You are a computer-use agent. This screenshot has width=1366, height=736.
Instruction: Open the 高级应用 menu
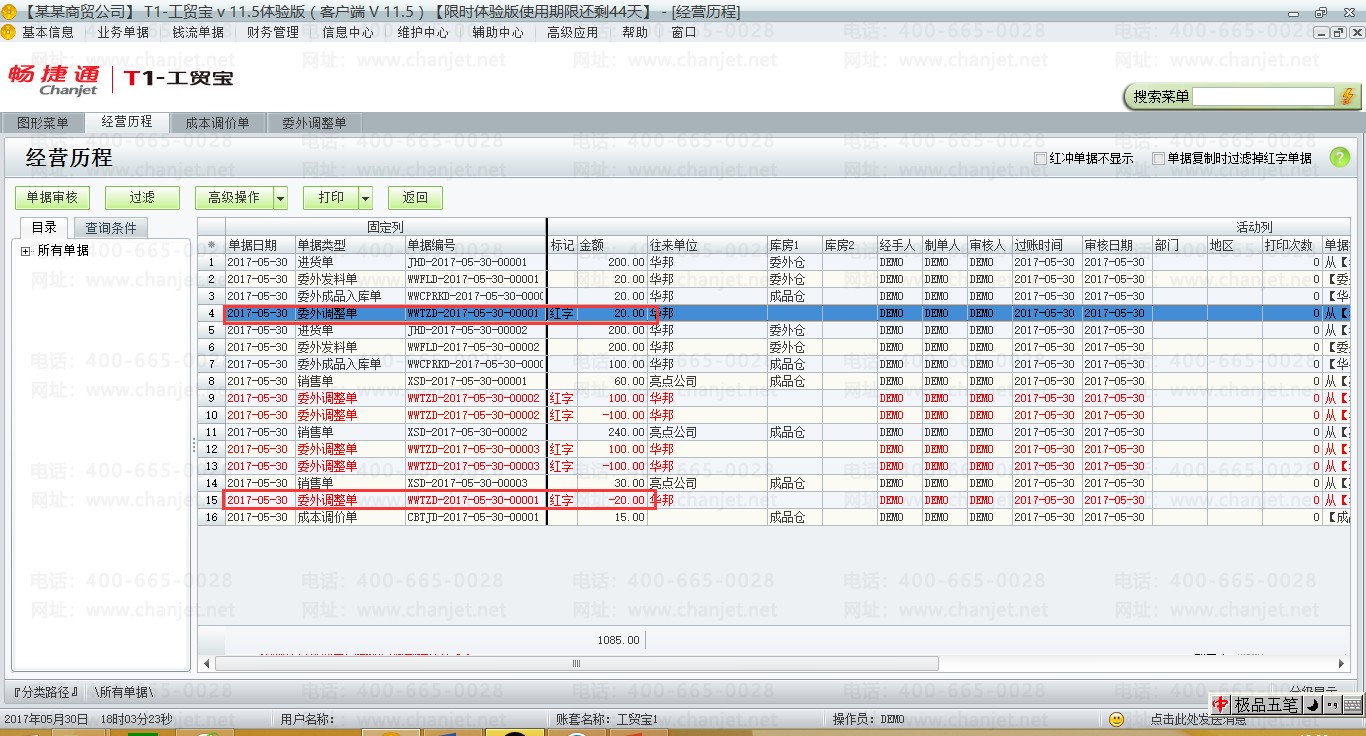(x=573, y=32)
